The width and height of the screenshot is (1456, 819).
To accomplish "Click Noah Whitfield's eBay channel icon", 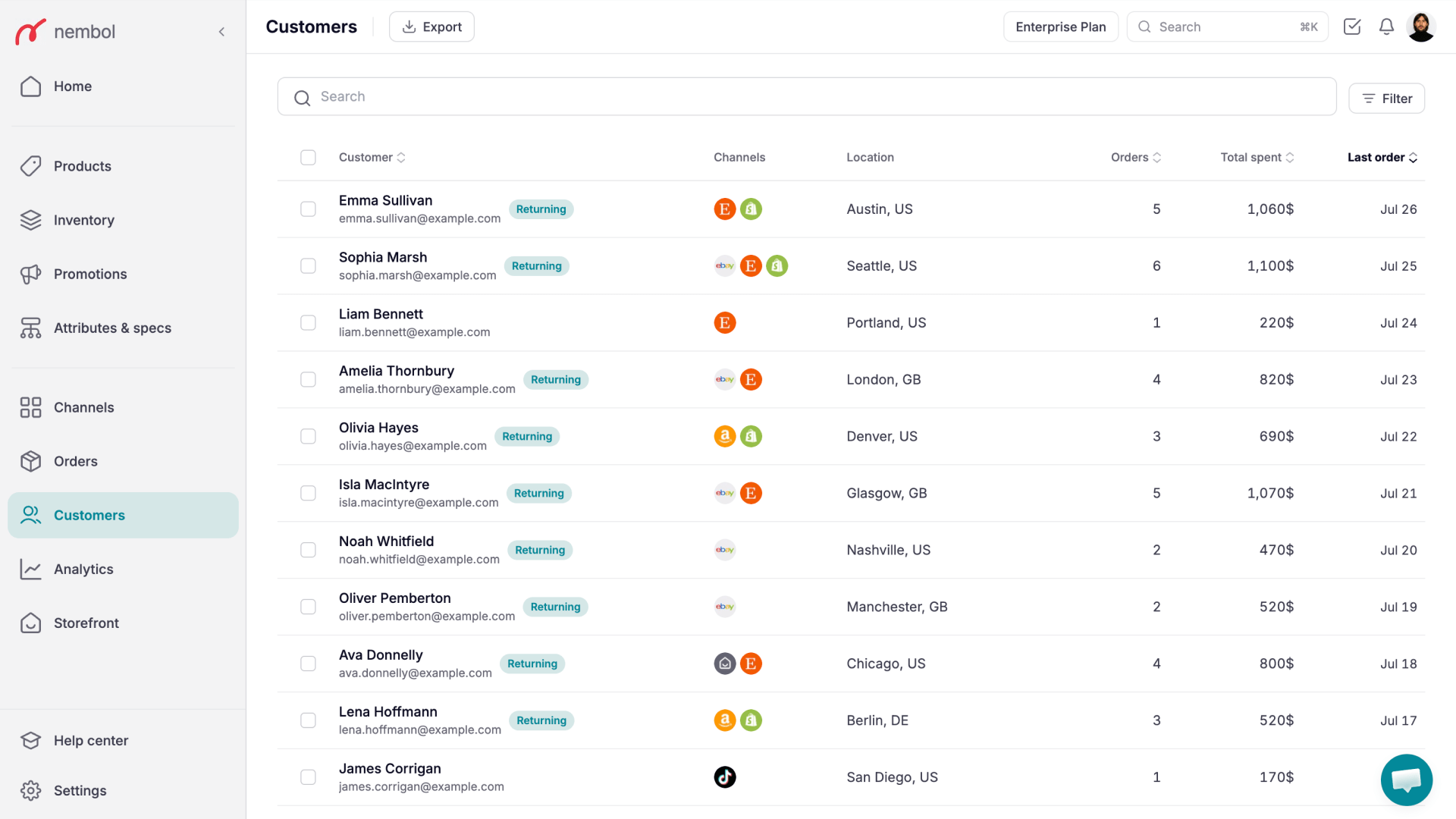I will point(725,551).
